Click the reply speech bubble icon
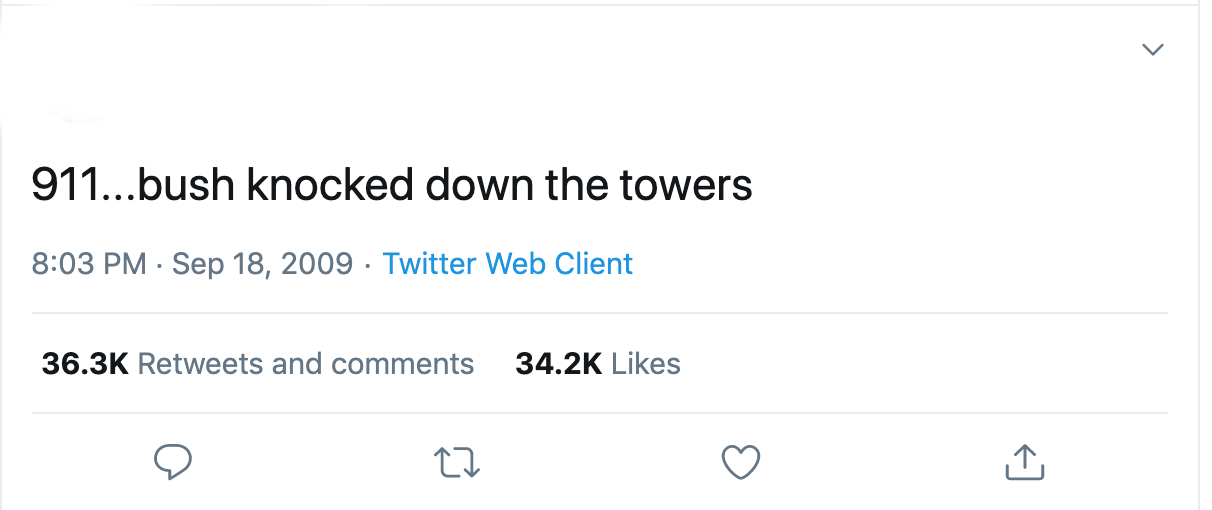1212x510 pixels. click(x=172, y=461)
